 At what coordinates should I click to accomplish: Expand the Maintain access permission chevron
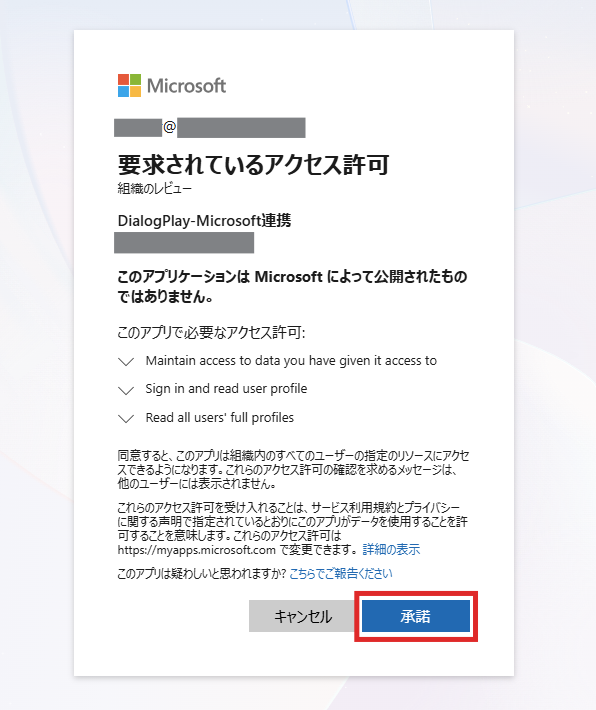(x=126, y=361)
